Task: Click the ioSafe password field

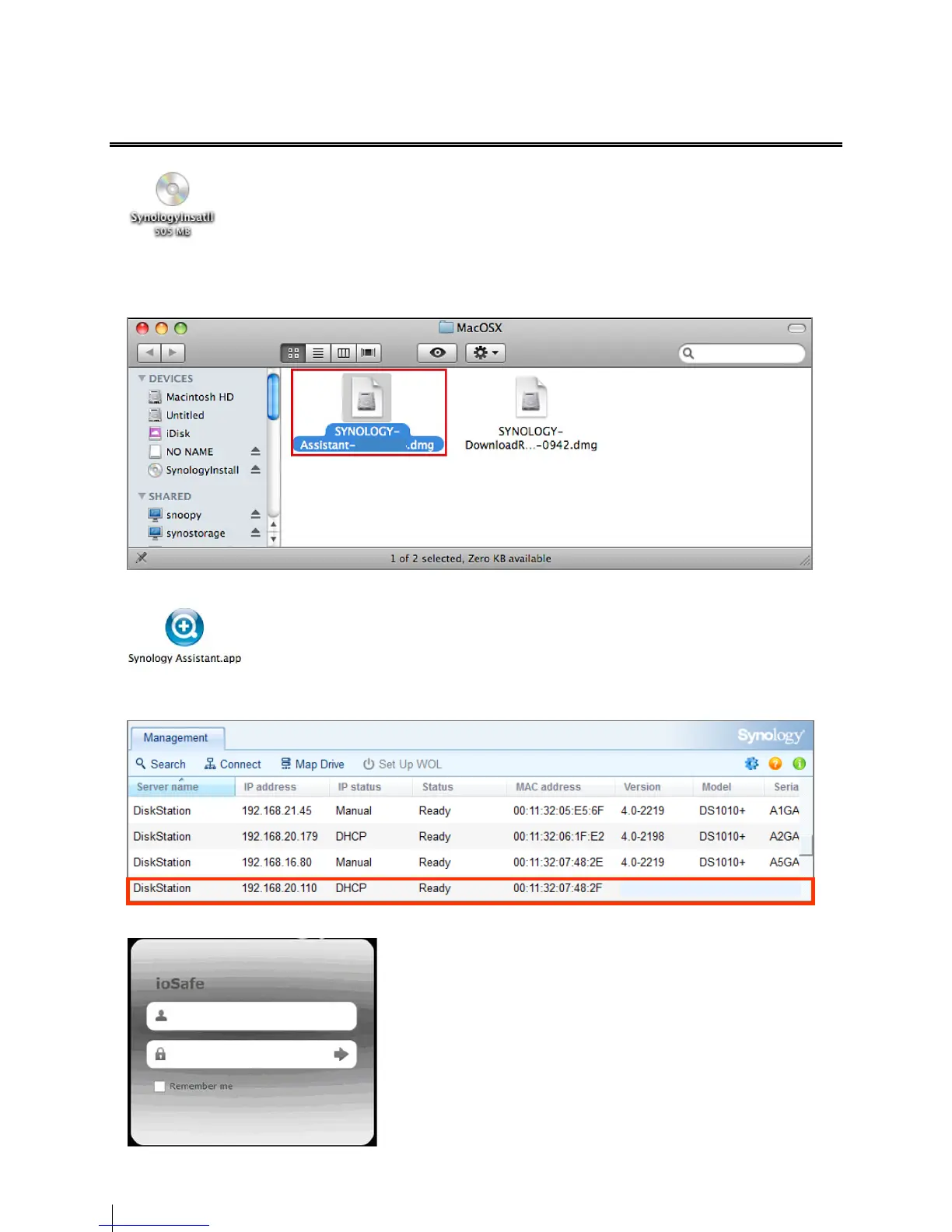Action: coord(251,1055)
